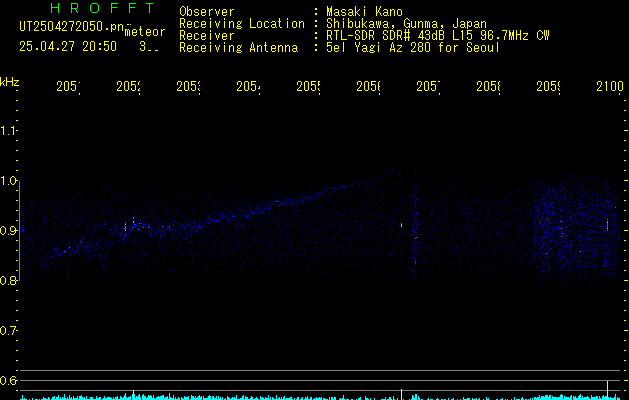The image size is (629, 400).
Task: Click the 2058 time axis label
Action: tap(488, 86)
